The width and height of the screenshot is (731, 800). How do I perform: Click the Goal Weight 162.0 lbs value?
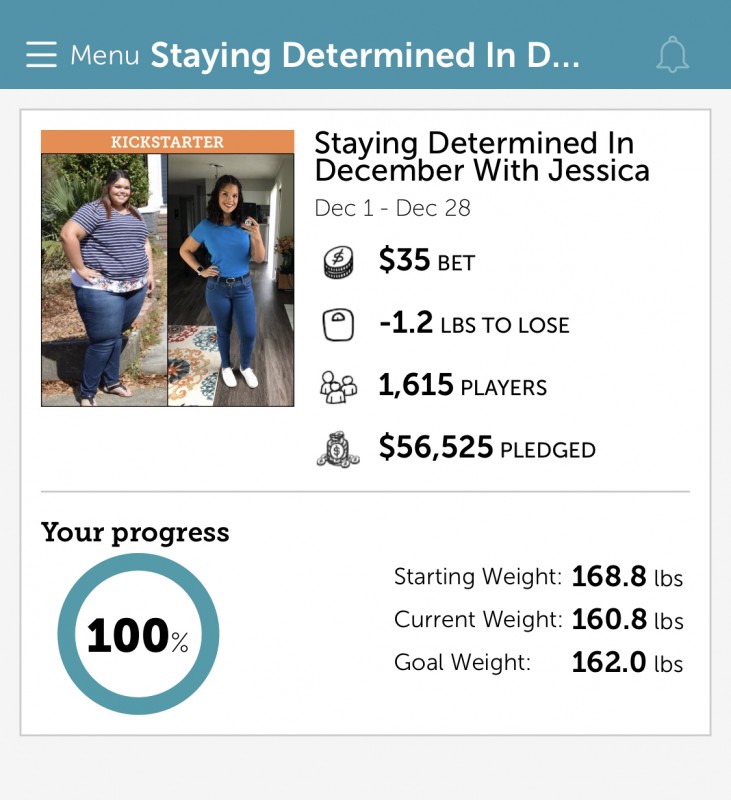627,662
